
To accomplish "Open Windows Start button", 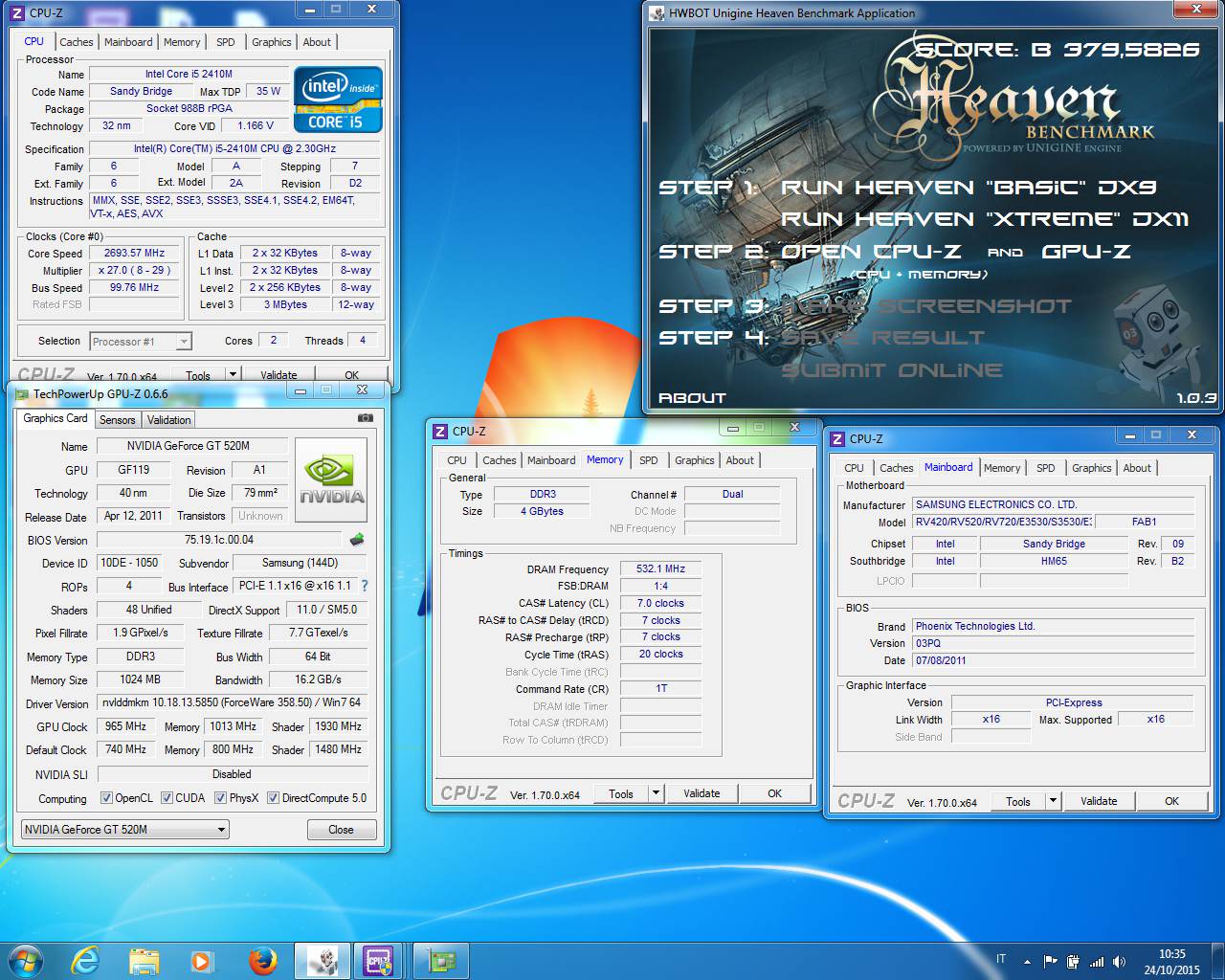I will pyautogui.click(x=24, y=960).
